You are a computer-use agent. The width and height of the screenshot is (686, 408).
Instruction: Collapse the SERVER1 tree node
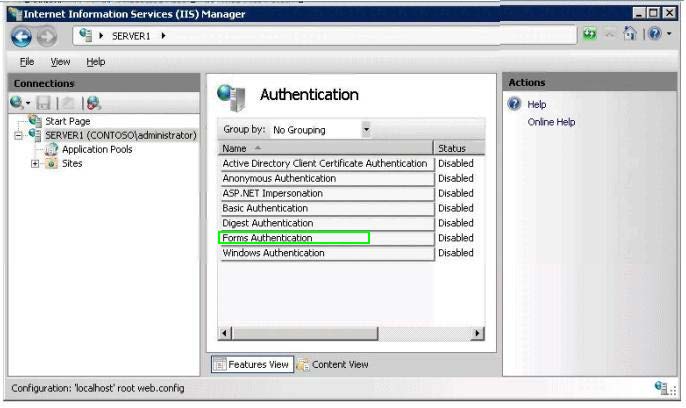18,136
